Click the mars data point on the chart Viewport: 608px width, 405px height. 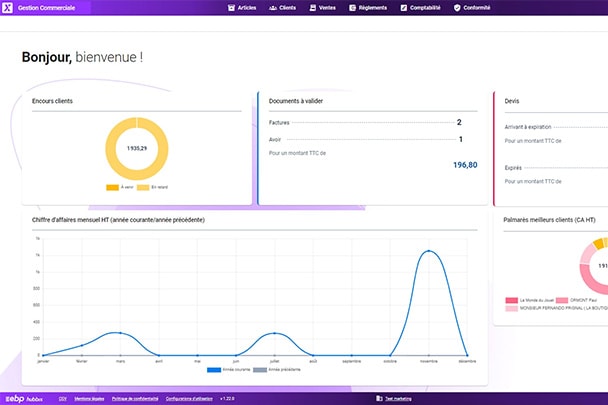click(x=120, y=333)
